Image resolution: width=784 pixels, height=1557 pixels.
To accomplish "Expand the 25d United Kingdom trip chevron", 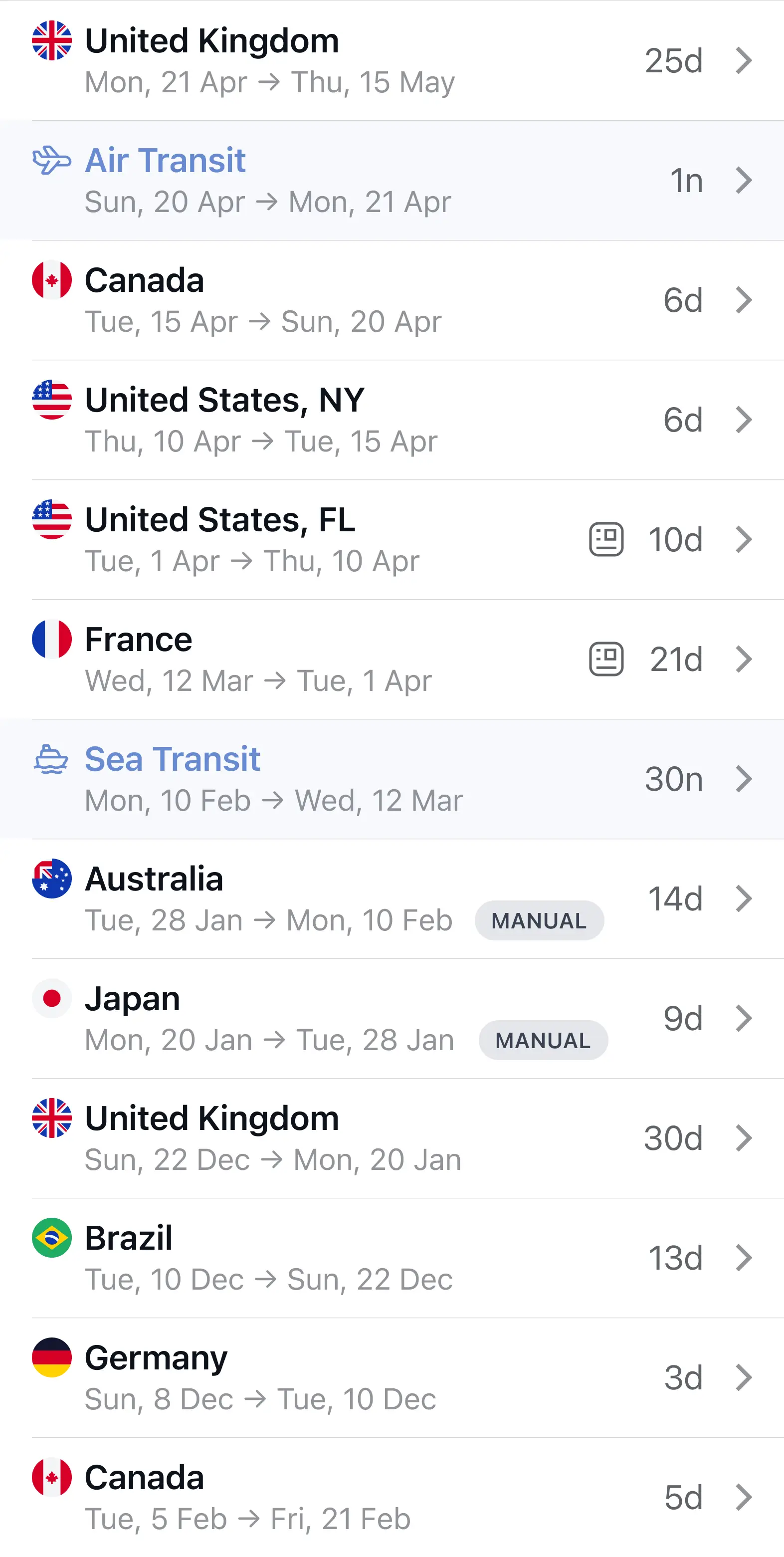I will point(744,60).
